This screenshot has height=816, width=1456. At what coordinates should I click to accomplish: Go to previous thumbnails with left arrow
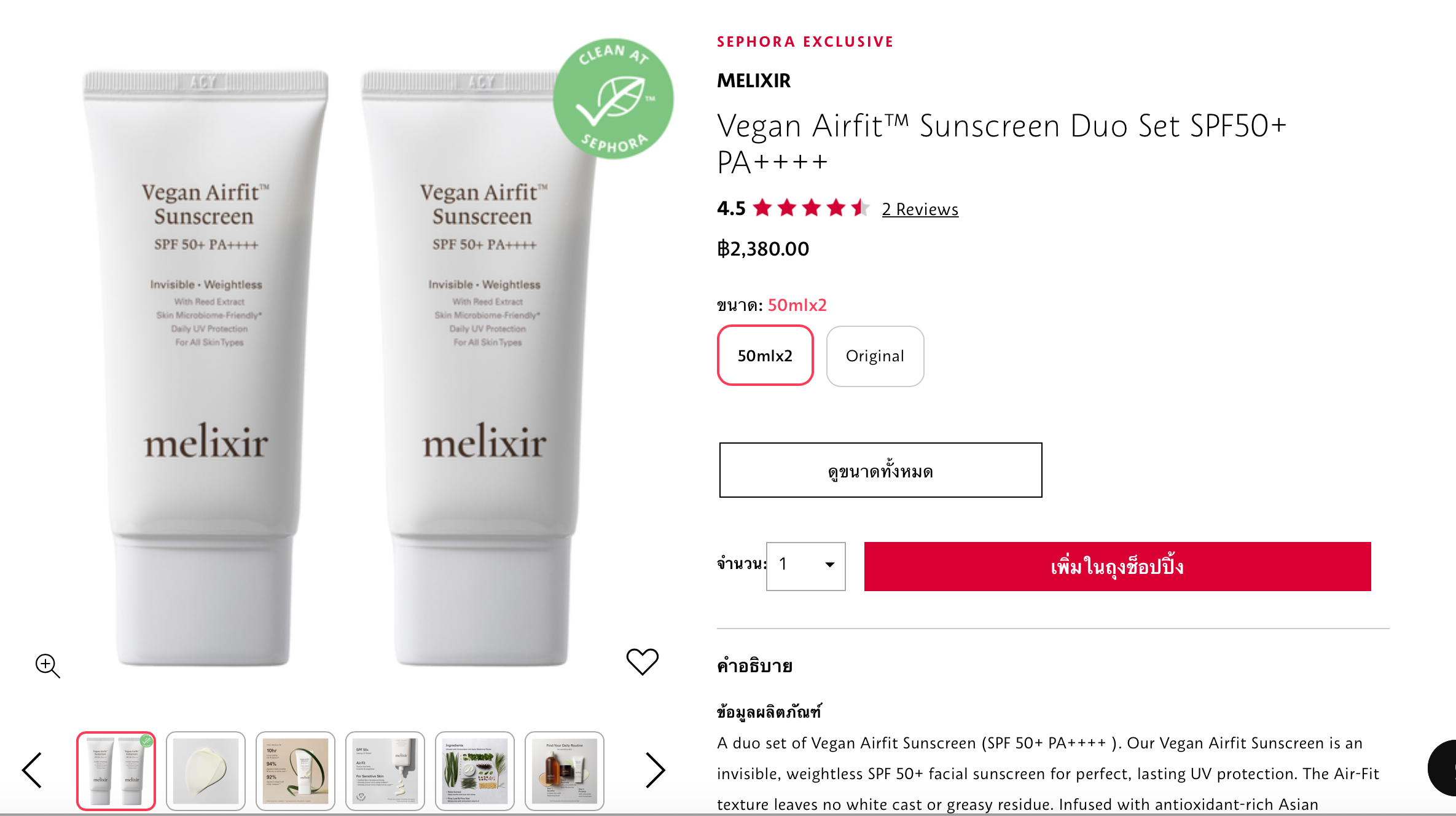click(x=32, y=770)
